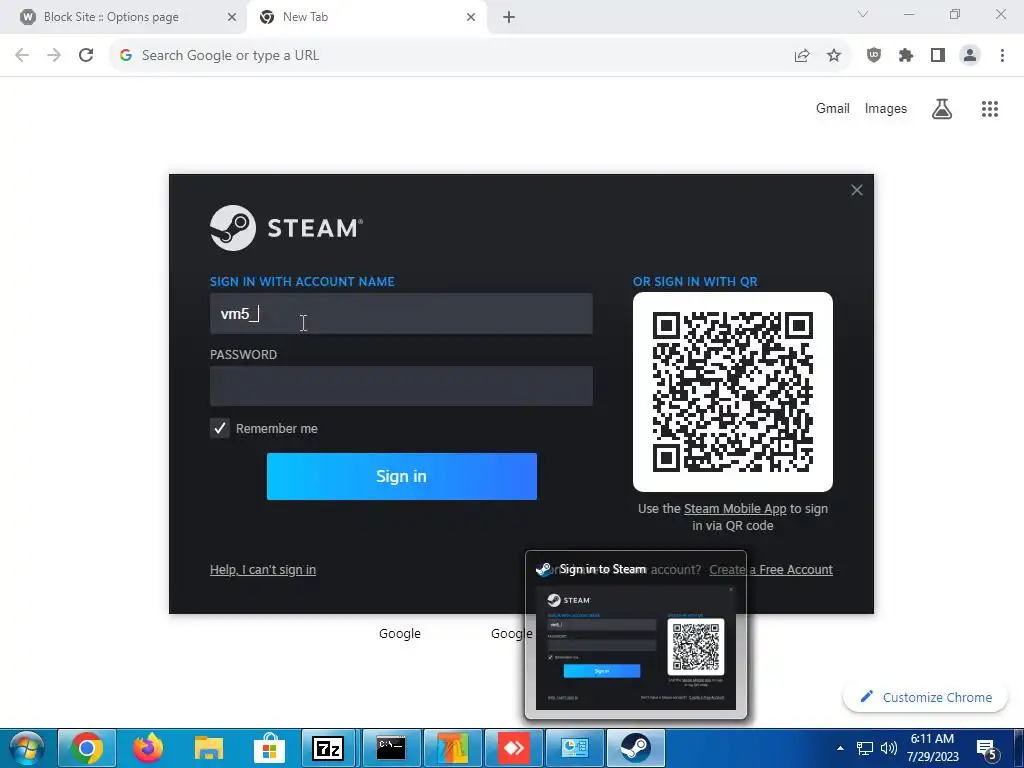This screenshot has height=768, width=1024.
Task: Uncheck the Remember me checkbox
Action: click(x=219, y=428)
